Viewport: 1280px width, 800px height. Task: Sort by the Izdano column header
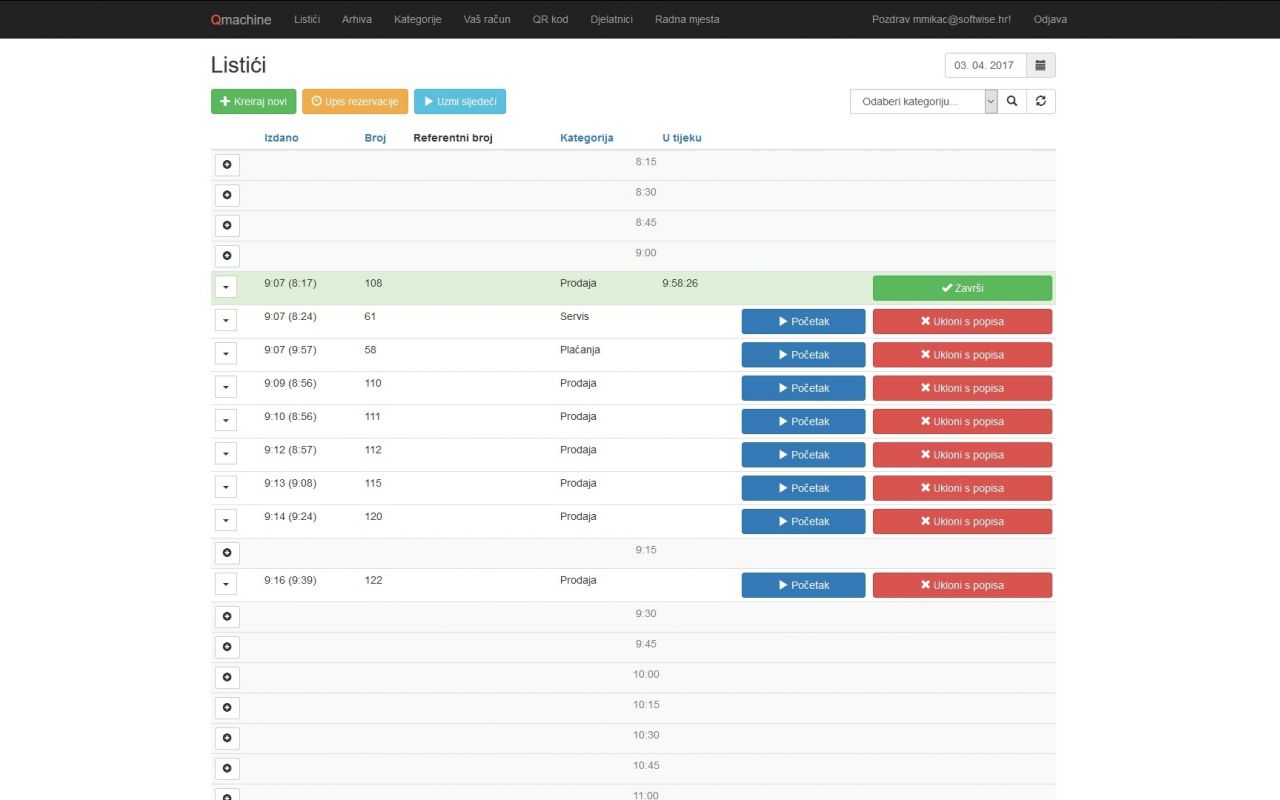click(x=281, y=138)
